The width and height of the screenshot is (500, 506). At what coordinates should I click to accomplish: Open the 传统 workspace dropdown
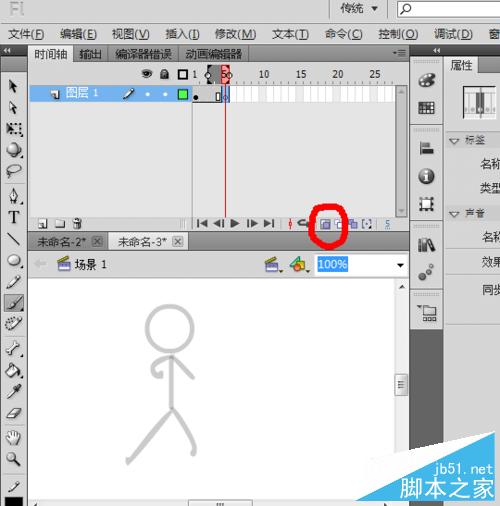[x=358, y=8]
